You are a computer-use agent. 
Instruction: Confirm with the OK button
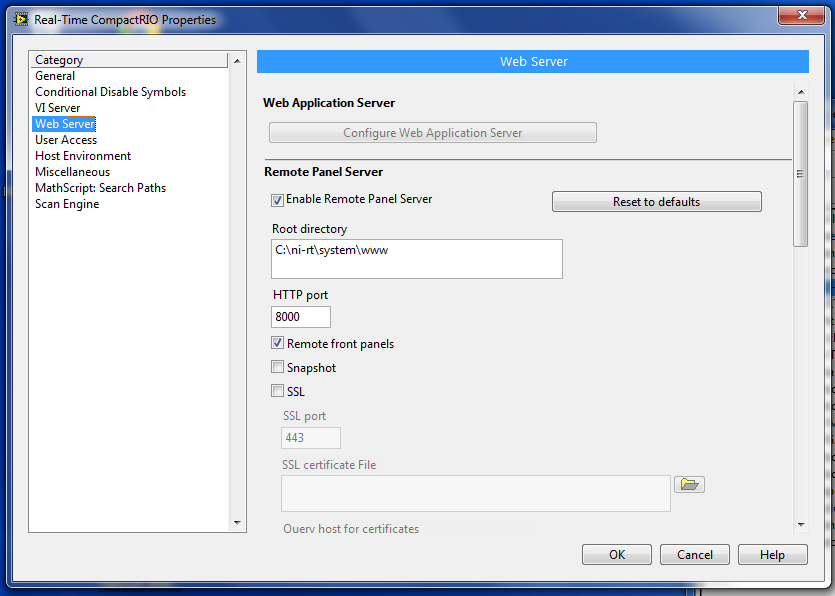click(x=617, y=554)
